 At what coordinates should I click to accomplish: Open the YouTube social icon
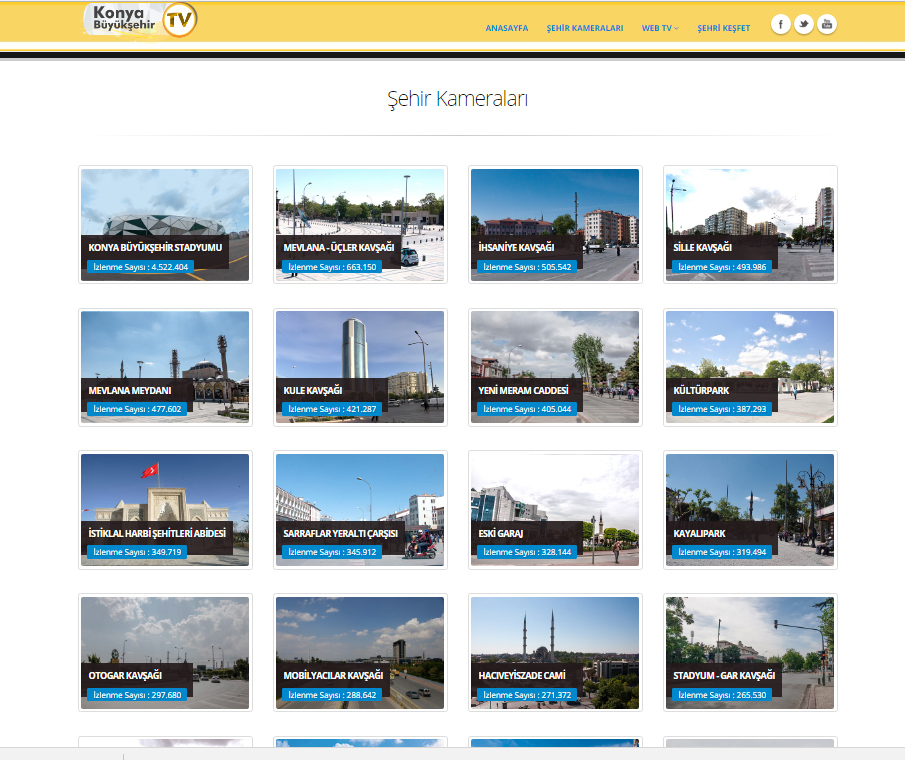827,24
